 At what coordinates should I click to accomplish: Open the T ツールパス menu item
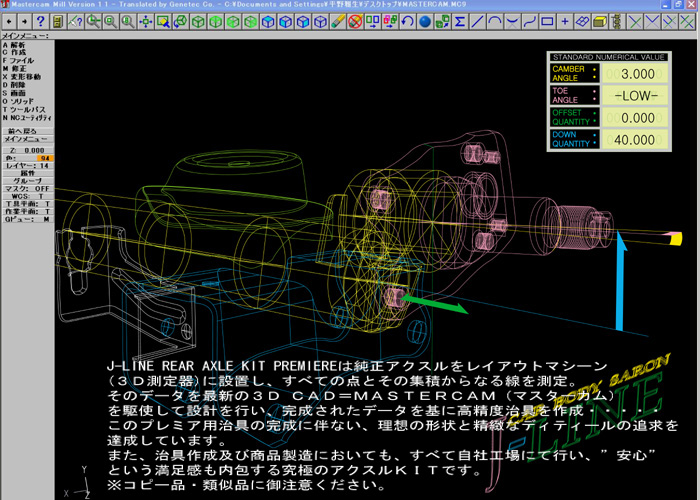(x=23, y=109)
